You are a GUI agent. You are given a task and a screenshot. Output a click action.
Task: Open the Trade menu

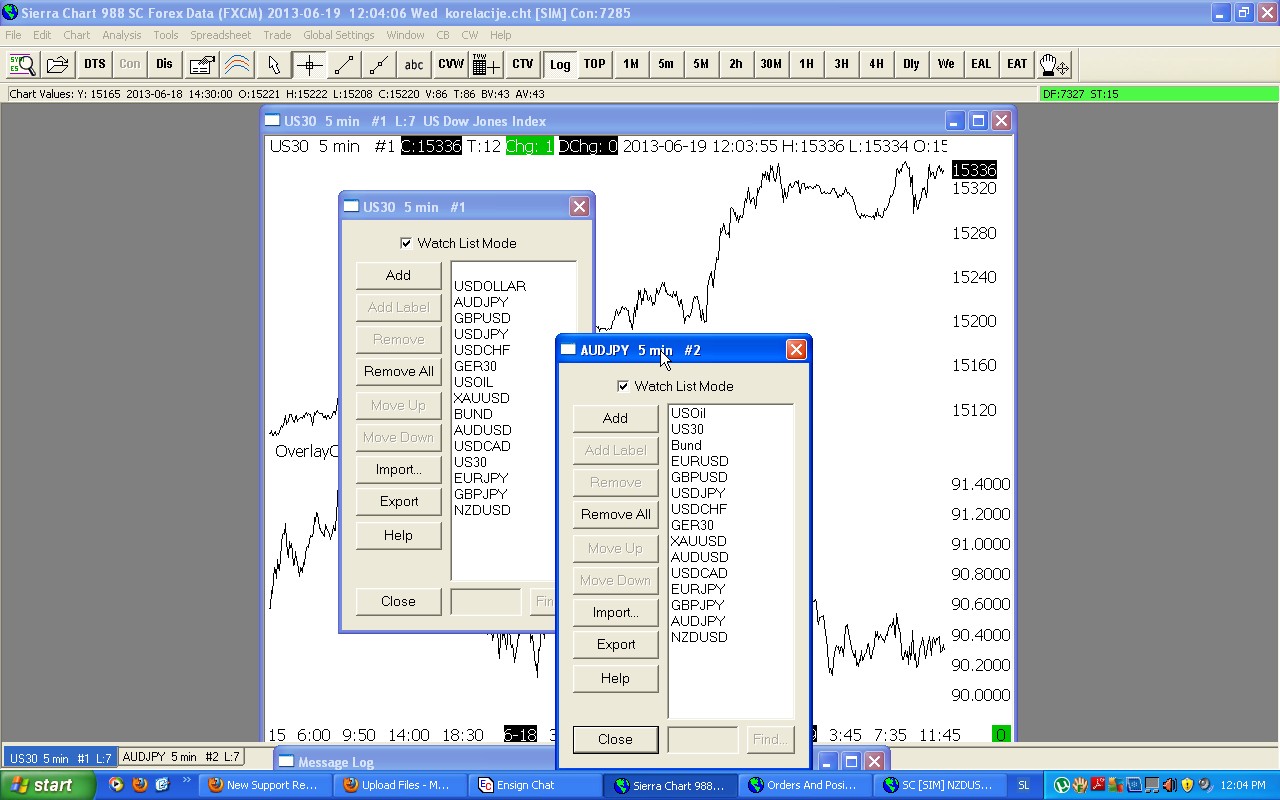click(277, 35)
